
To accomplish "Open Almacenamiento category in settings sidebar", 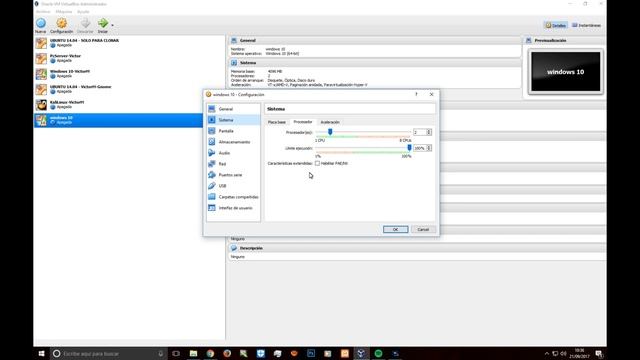I will (x=233, y=142).
